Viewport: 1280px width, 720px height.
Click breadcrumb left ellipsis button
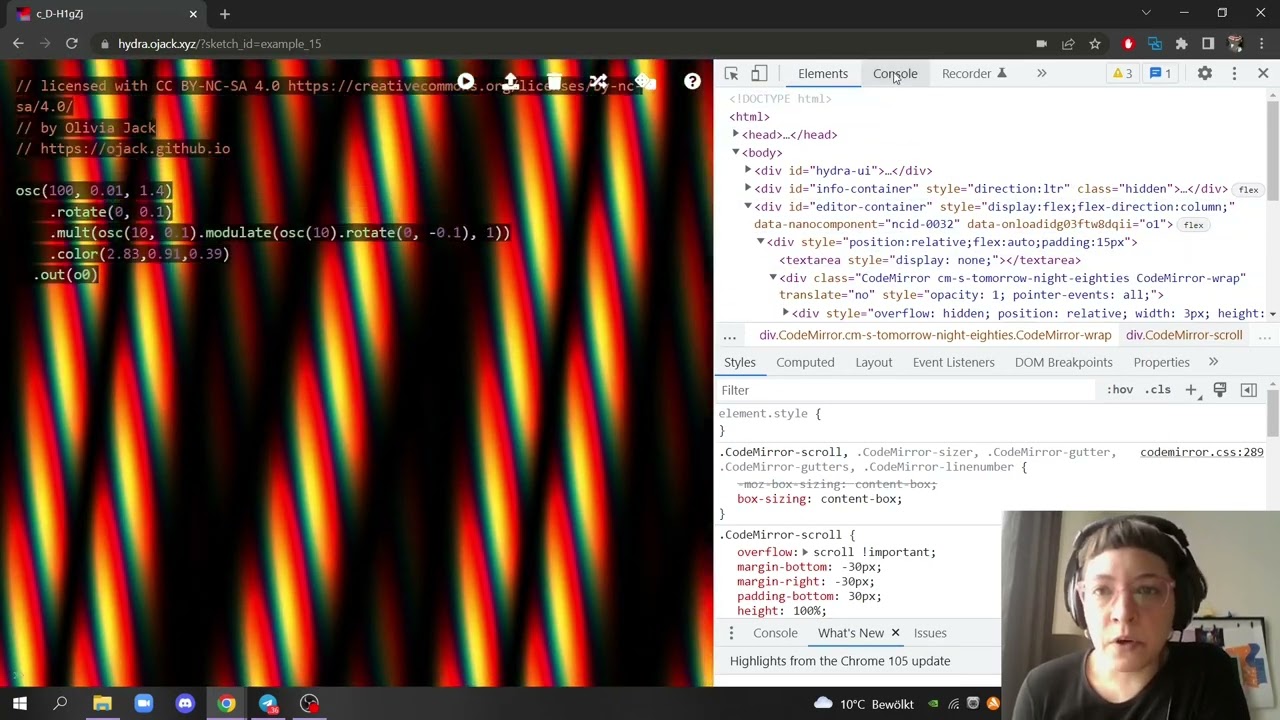730,335
